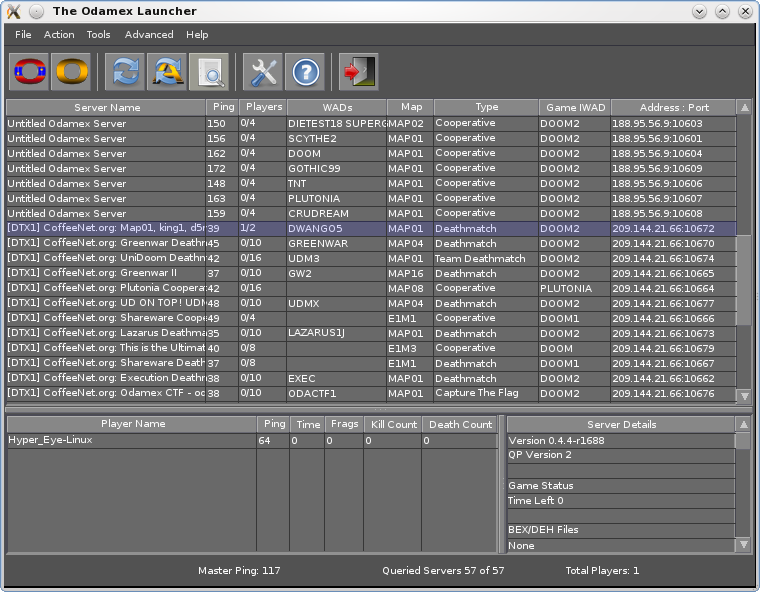Select the UD ON TOP! UDMX server
The height and width of the screenshot is (592, 760).
point(371,304)
